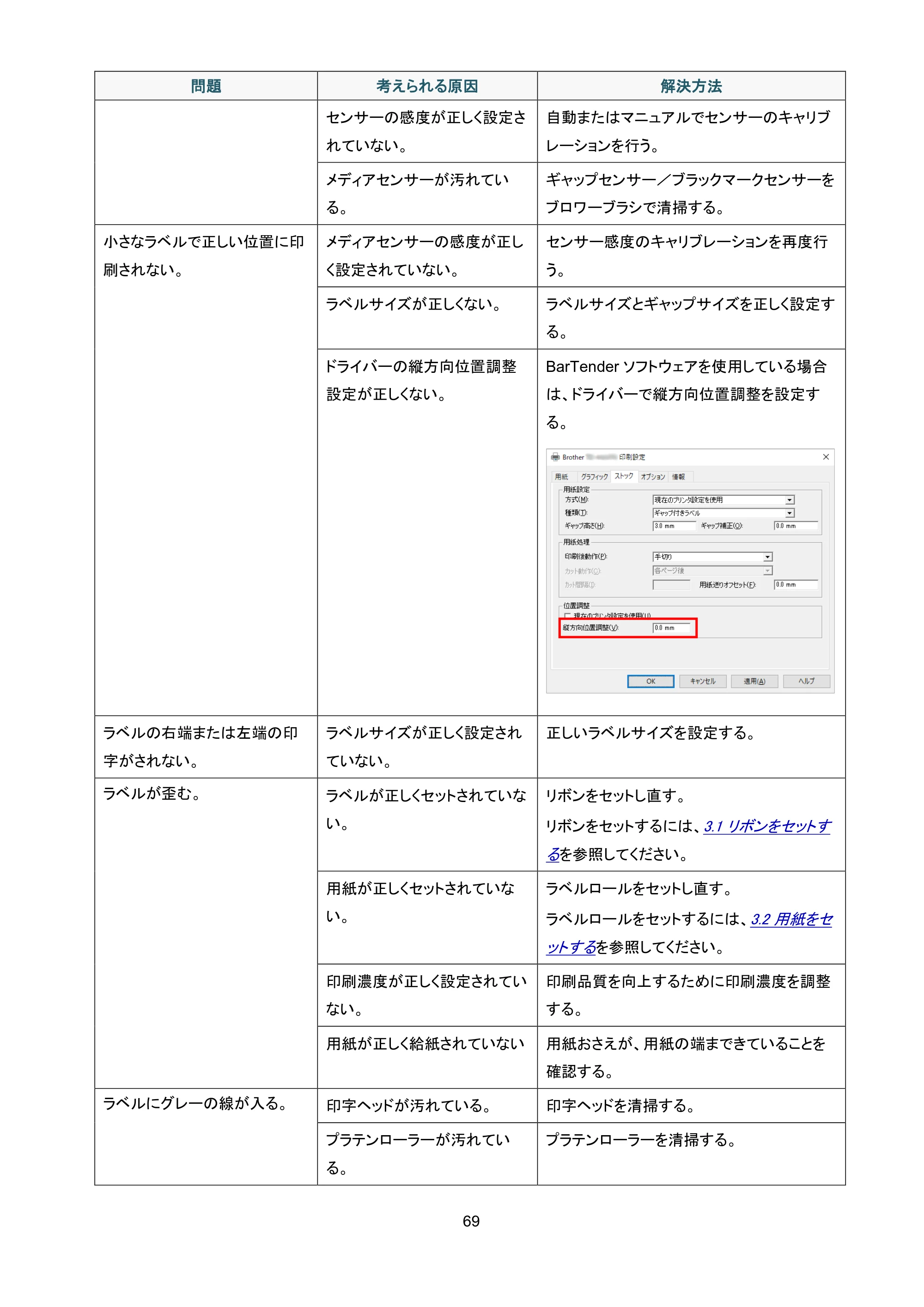Click the キャンセル button
This screenshot has width=924, height=1307.
click(x=703, y=681)
